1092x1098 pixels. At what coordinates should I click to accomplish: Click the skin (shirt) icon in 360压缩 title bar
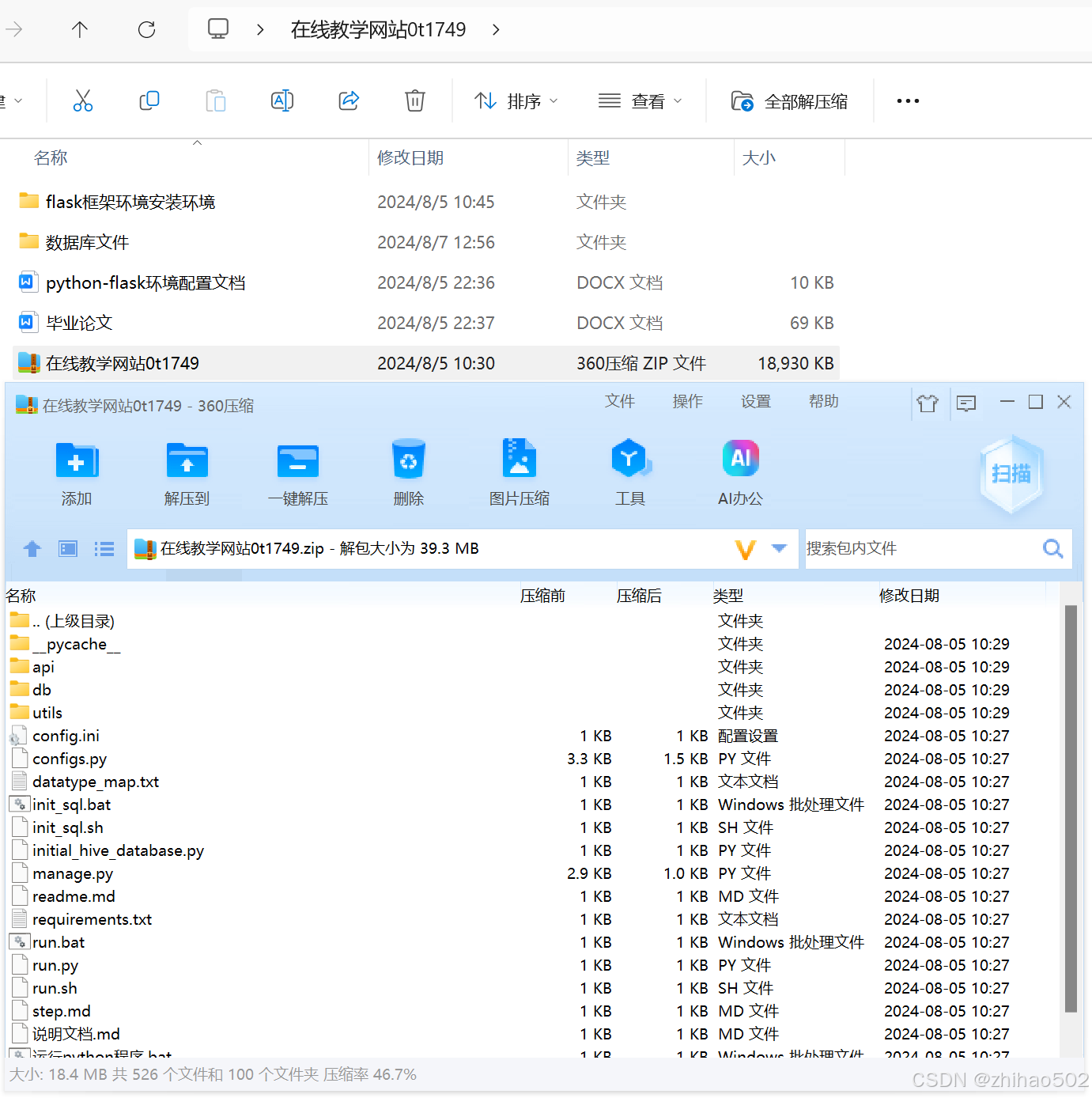coord(928,403)
